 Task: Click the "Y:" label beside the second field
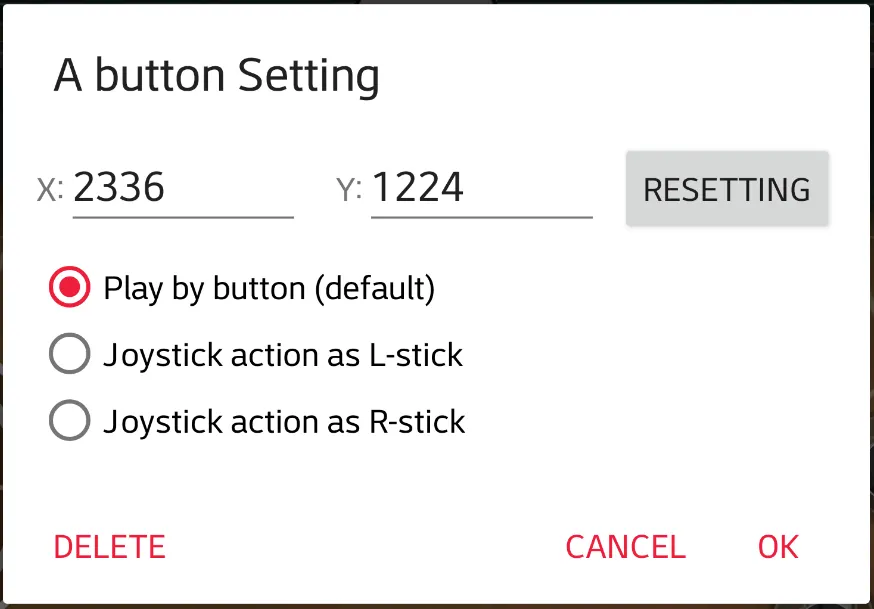pos(349,190)
